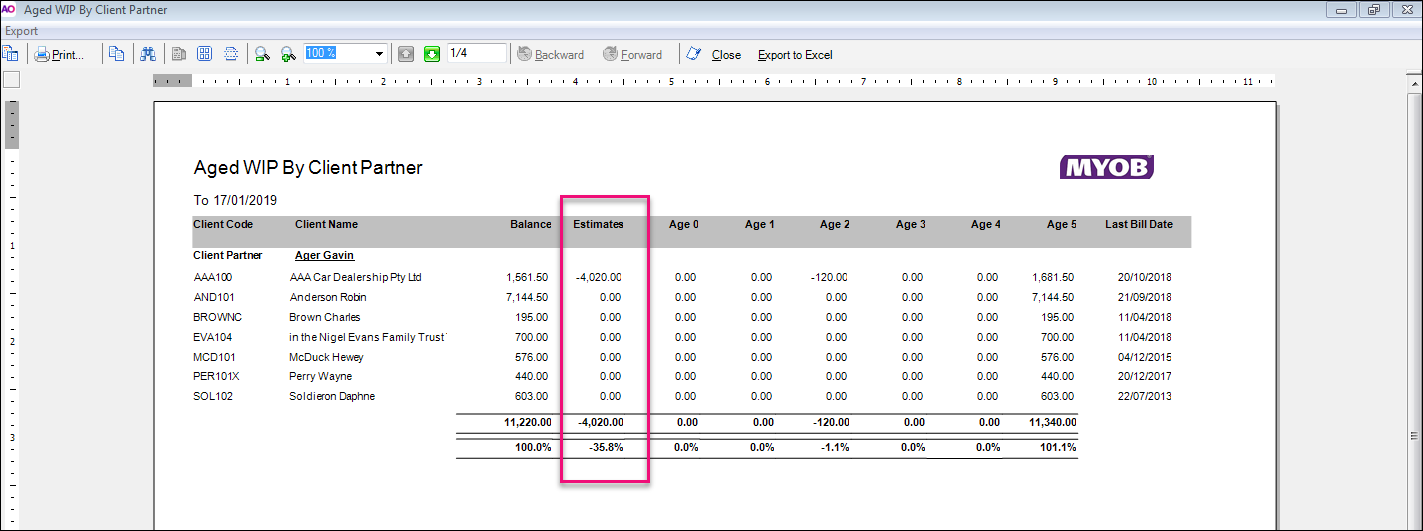Go to next page with green arrow
Viewport: 1423px width, 531px height.
coord(432,54)
